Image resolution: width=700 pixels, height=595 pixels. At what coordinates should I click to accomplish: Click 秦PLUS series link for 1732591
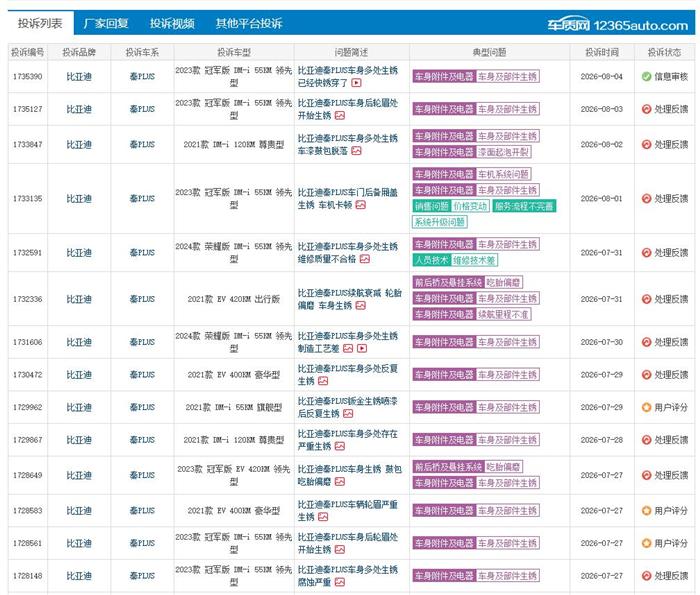coord(142,253)
